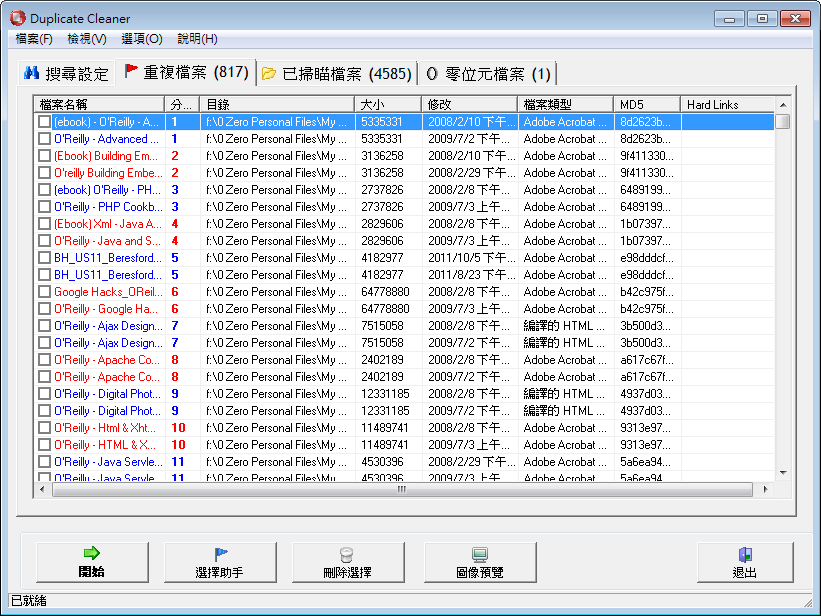Click the horizontal scrollbar thumb
This screenshot has height=616, width=821.
(402, 489)
